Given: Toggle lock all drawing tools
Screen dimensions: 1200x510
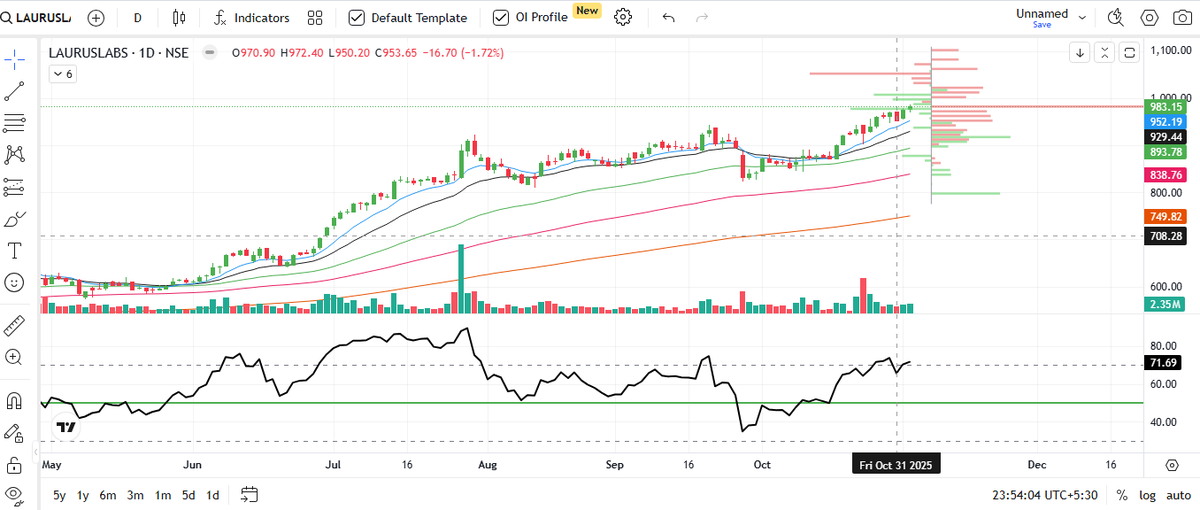Looking at the screenshot, I should [14, 465].
